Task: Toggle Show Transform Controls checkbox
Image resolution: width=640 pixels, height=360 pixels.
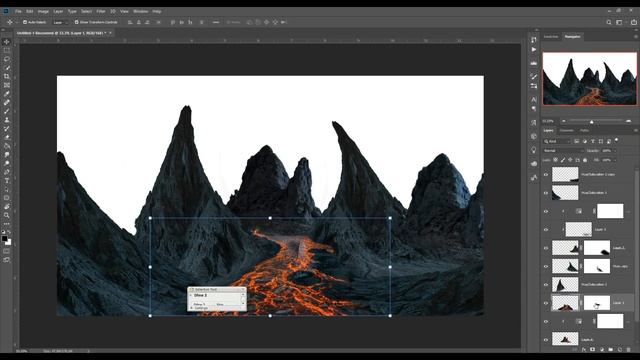Action: click(x=76, y=22)
